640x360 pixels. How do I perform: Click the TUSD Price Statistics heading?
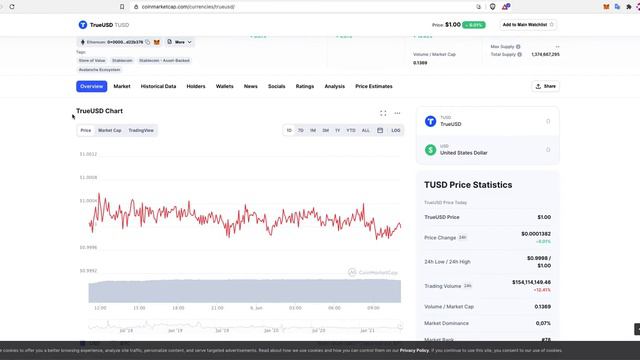pos(468,185)
